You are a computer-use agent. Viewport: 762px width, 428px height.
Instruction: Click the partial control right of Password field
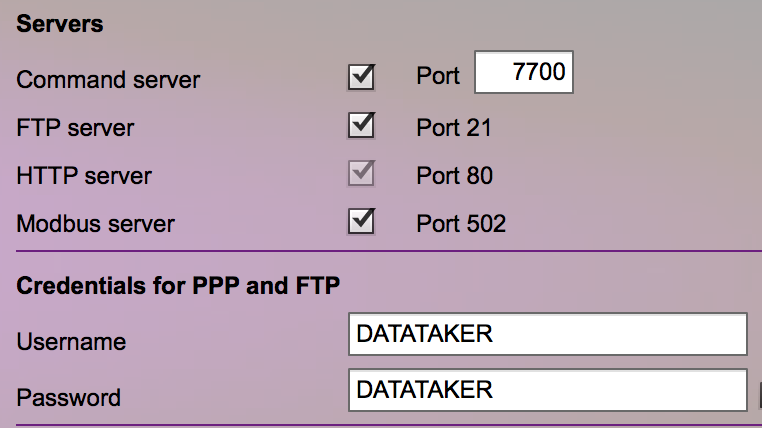coord(760,394)
